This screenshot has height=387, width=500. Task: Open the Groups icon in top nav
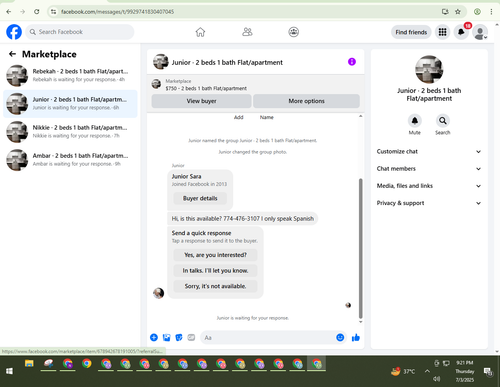point(294,32)
